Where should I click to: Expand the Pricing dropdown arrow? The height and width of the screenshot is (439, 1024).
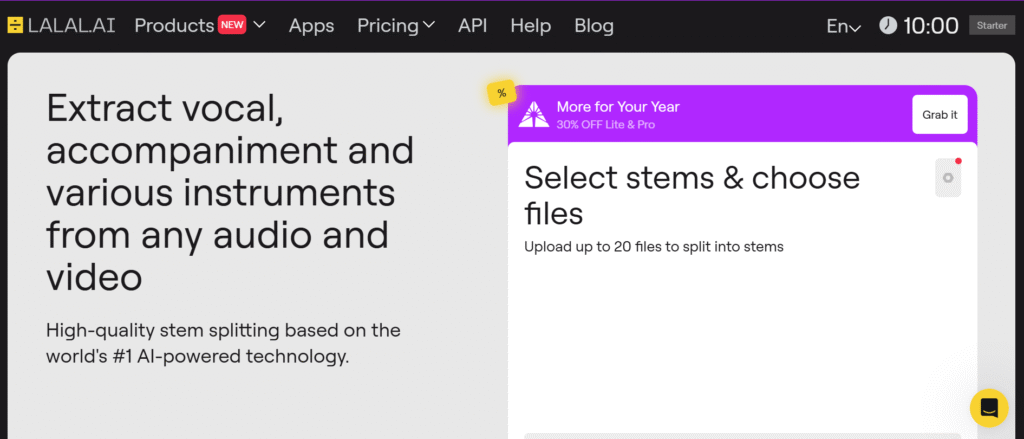click(x=429, y=25)
